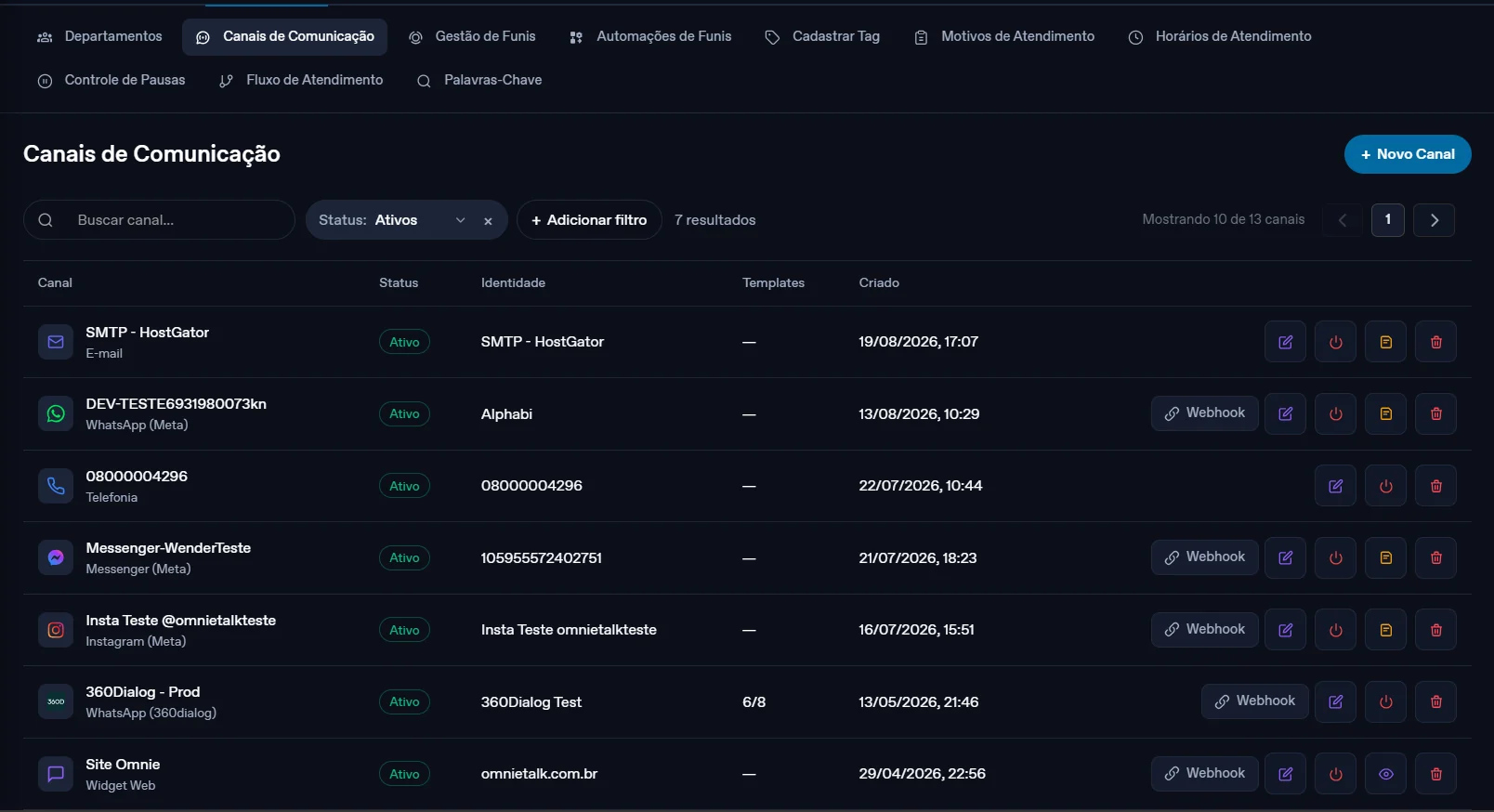The height and width of the screenshot is (812, 1494).
Task: Open yellow note icon for SMTP - HostGator
Action: (x=1386, y=342)
